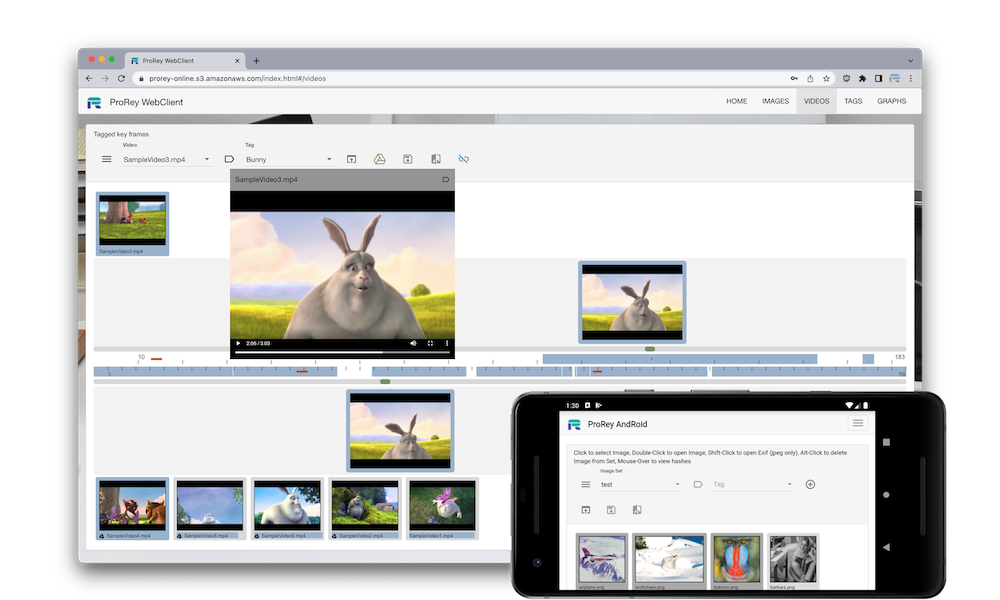1000x600 pixels.
Task: Expand the Bunny tag dropdown
Action: [x=289, y=159]
